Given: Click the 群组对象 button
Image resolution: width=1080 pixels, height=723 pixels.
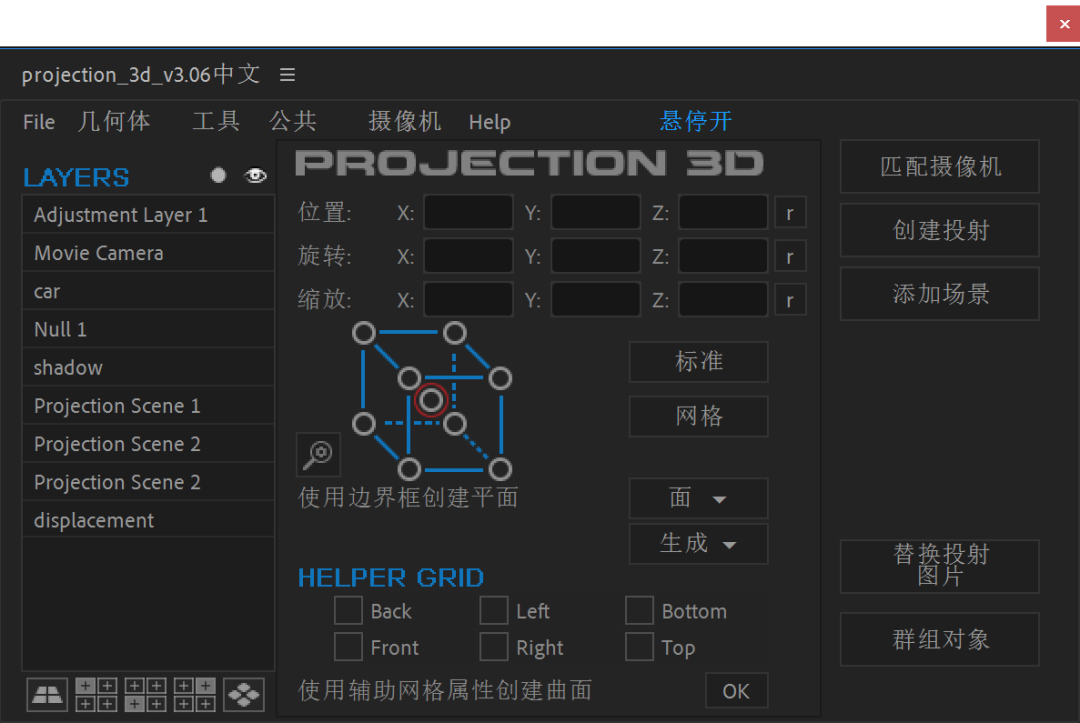Looking at the screenshot, I should 939,640.
